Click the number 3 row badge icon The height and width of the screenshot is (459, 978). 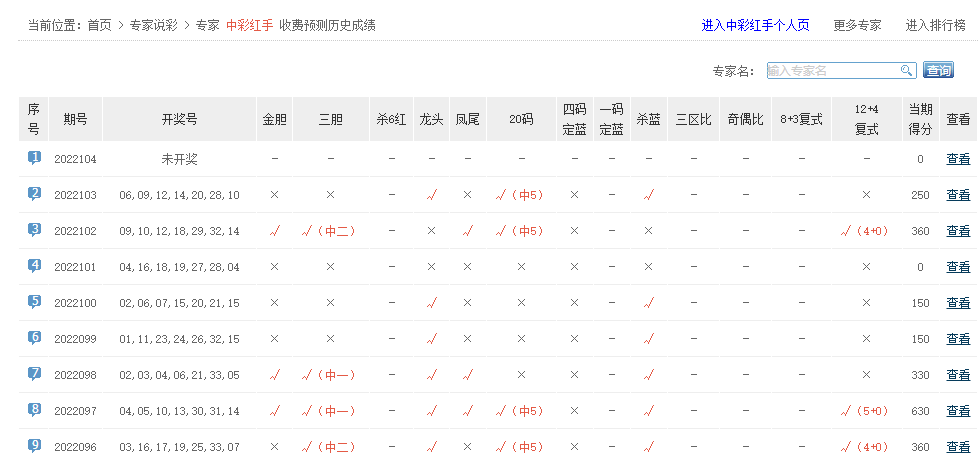(34, 230)
